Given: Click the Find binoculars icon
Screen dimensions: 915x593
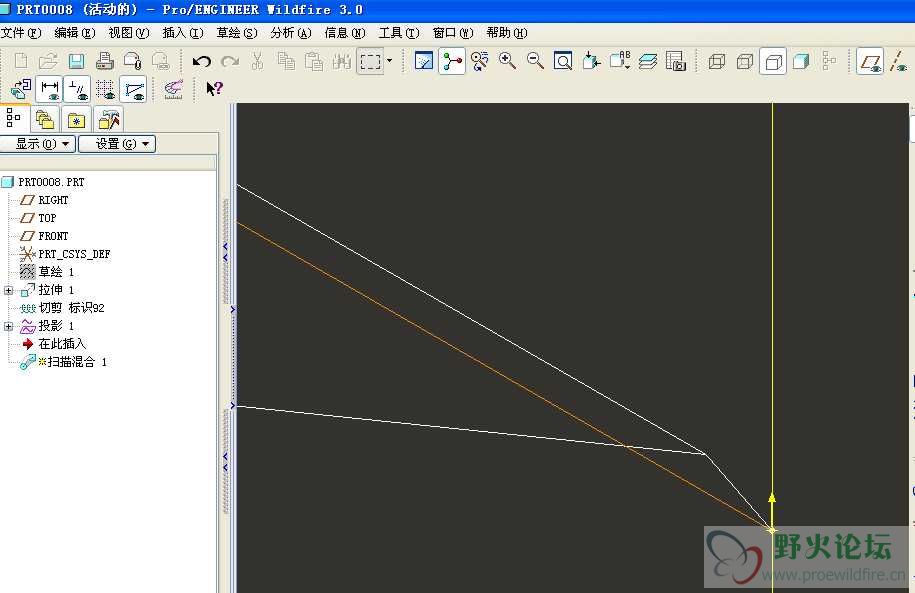Looking at the screenshot, I should pyautogui.click(x=342, y=61).
